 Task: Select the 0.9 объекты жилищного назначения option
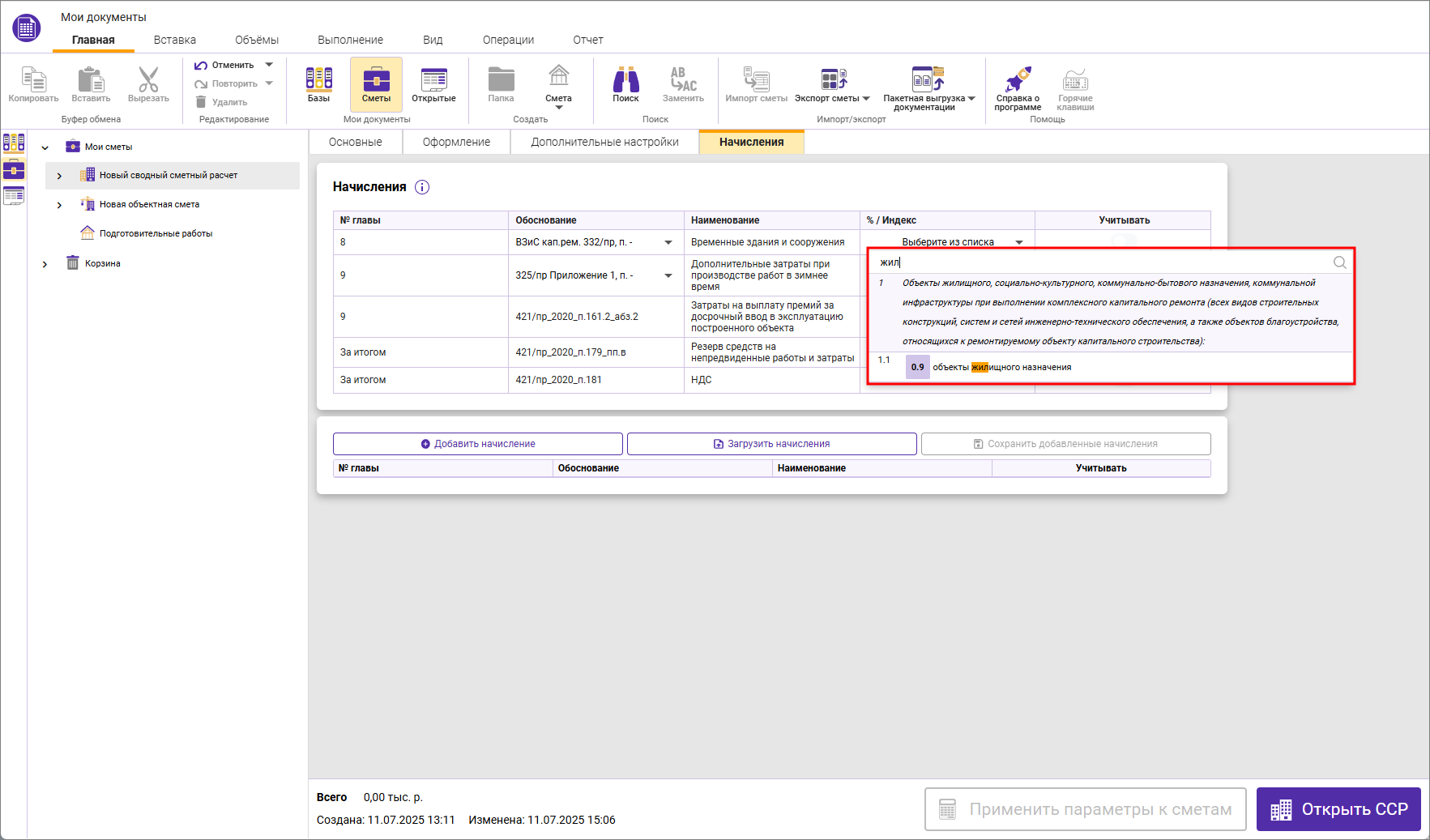click(x=1001, y=368)
